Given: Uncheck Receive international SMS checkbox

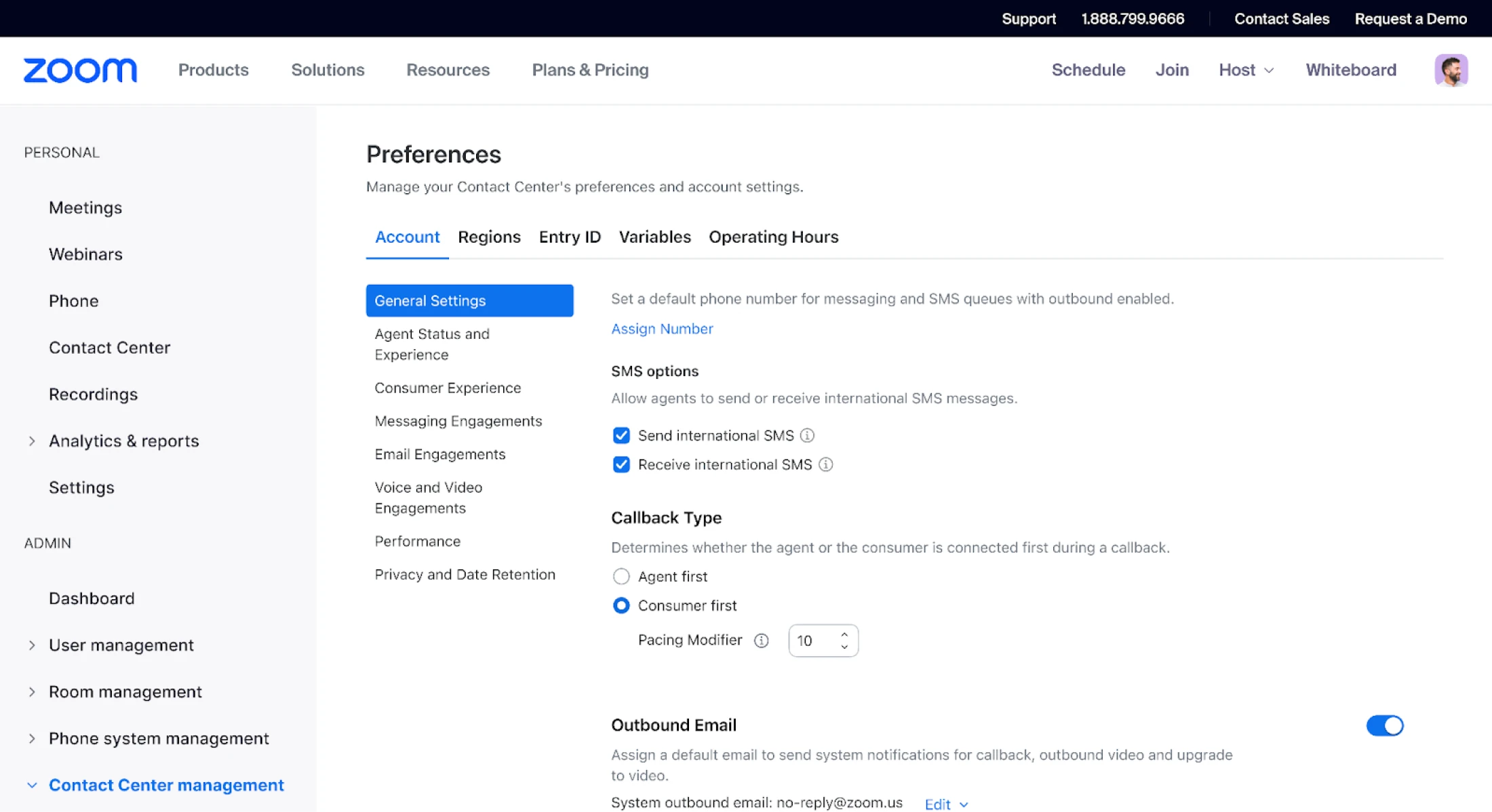Looking at the screenshot, I should (621, 464).
